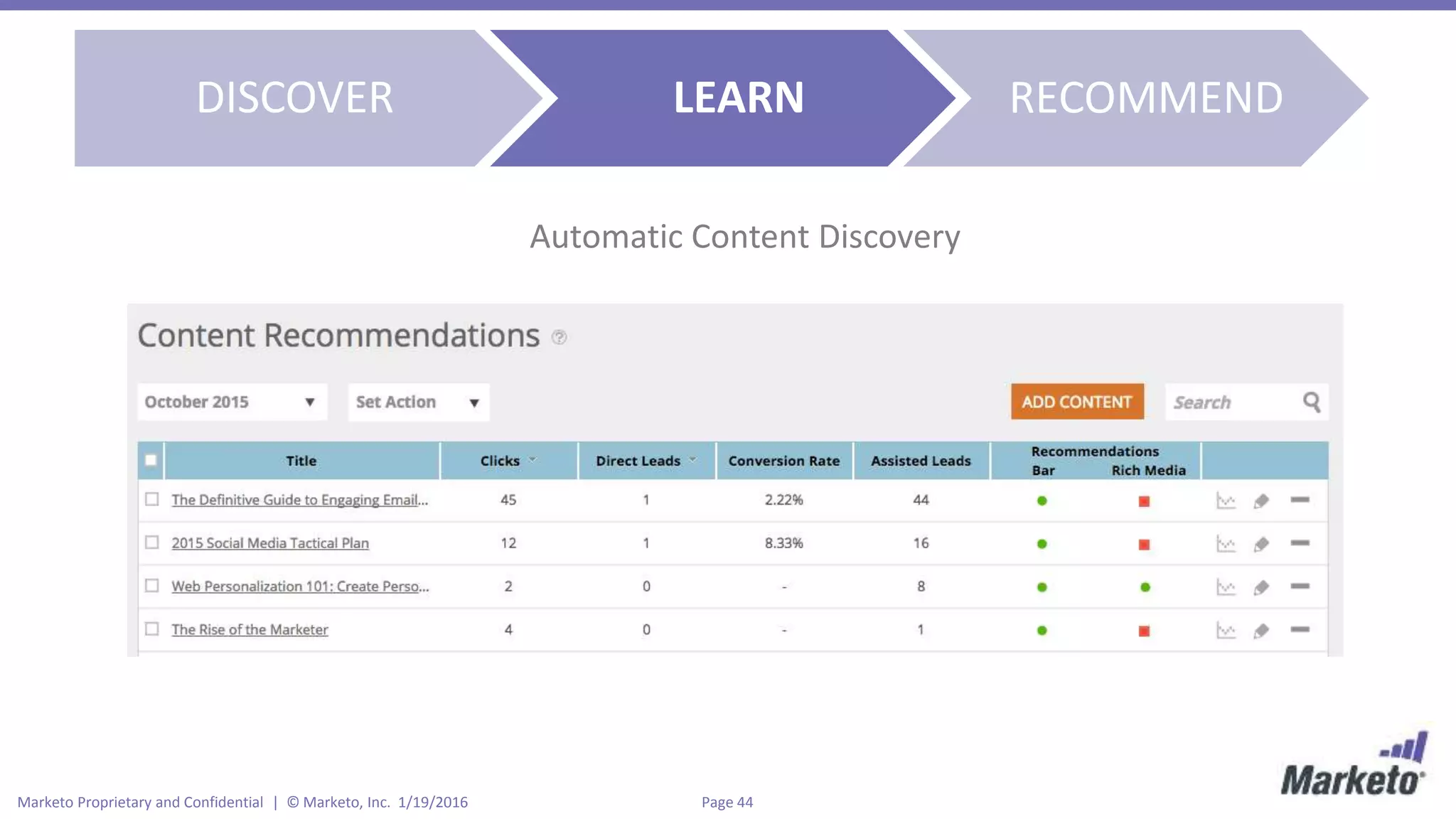Viewport: 1456px width, 819px height.
Task: Remove The Rise of the Marketer row
Action: coord(1300,629)
